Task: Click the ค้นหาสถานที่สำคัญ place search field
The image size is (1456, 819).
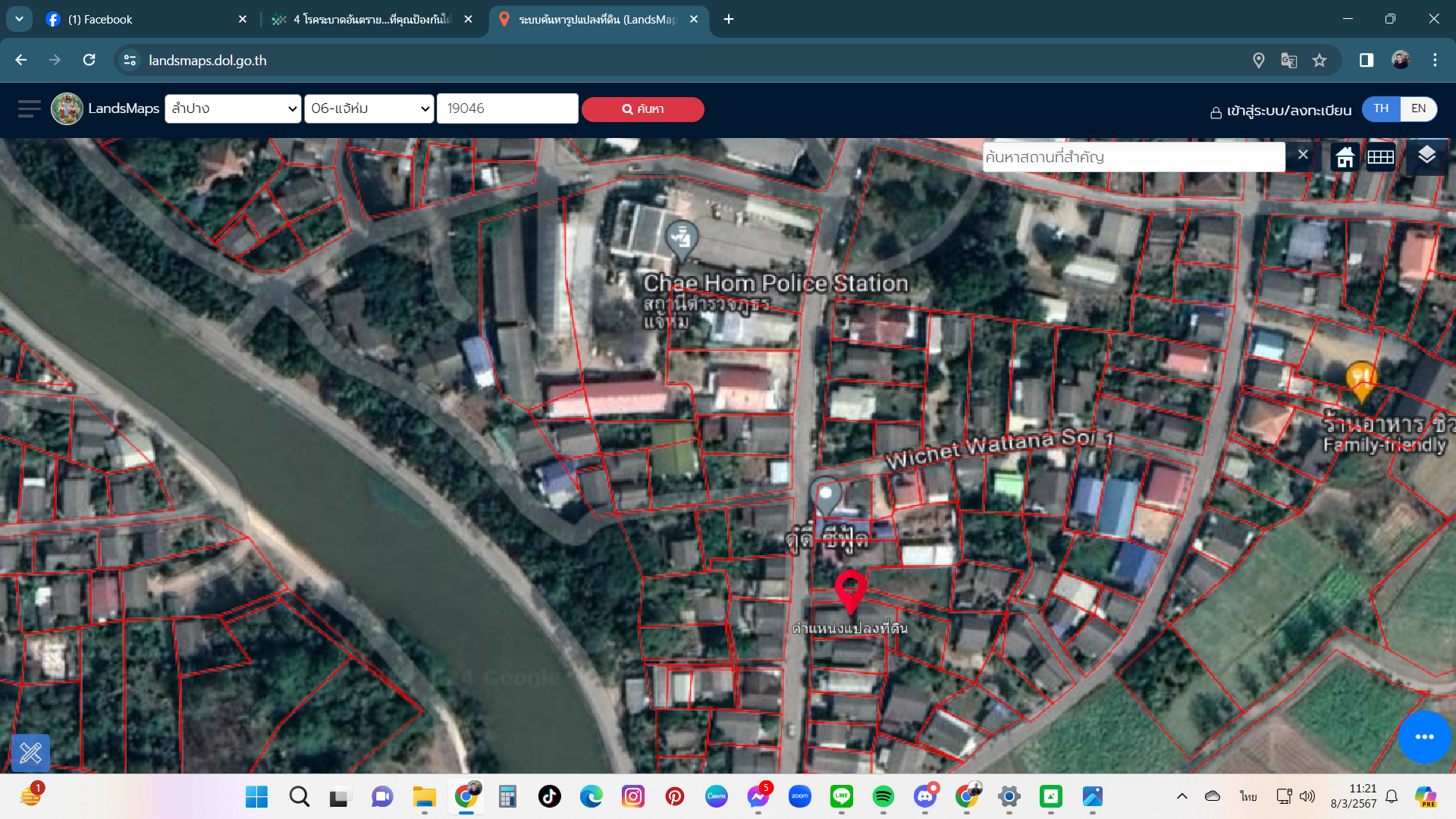Action: 1133,157
